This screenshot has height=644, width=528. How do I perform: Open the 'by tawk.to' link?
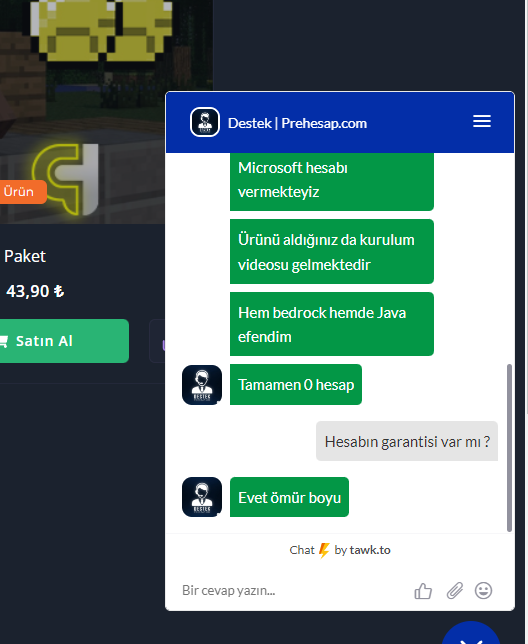(x=362, y=550)
